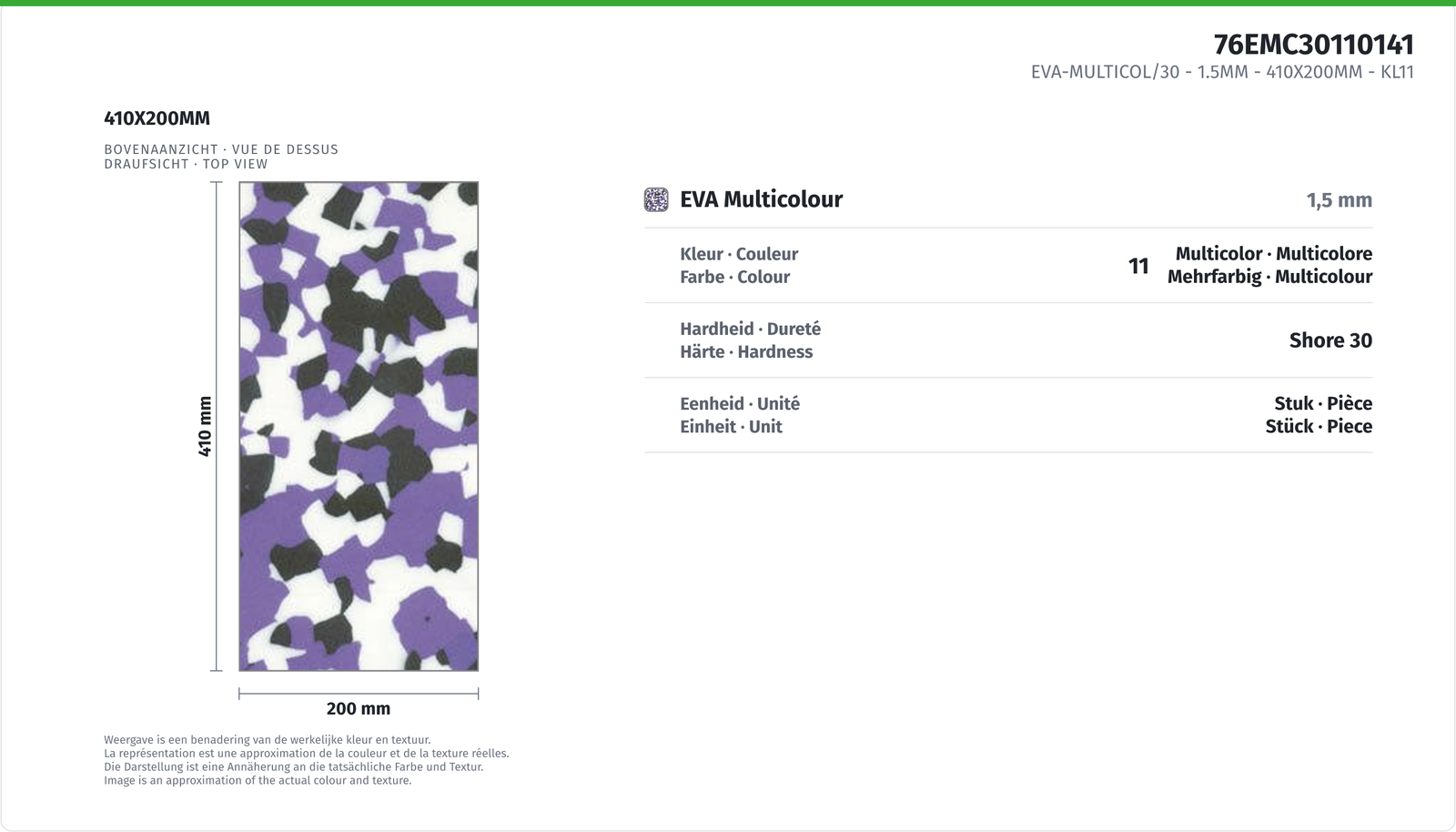Screen dimensions: 1456x832
Task: Click the Hardheid · Dureté label
Action: click(x=750, y=329)
